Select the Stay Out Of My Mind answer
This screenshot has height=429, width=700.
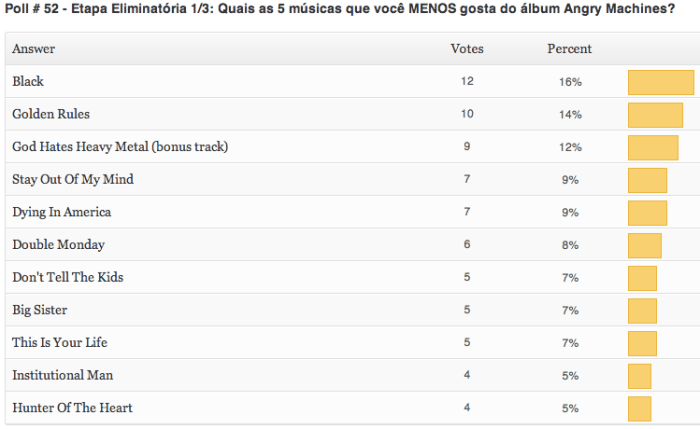[72, 180]
